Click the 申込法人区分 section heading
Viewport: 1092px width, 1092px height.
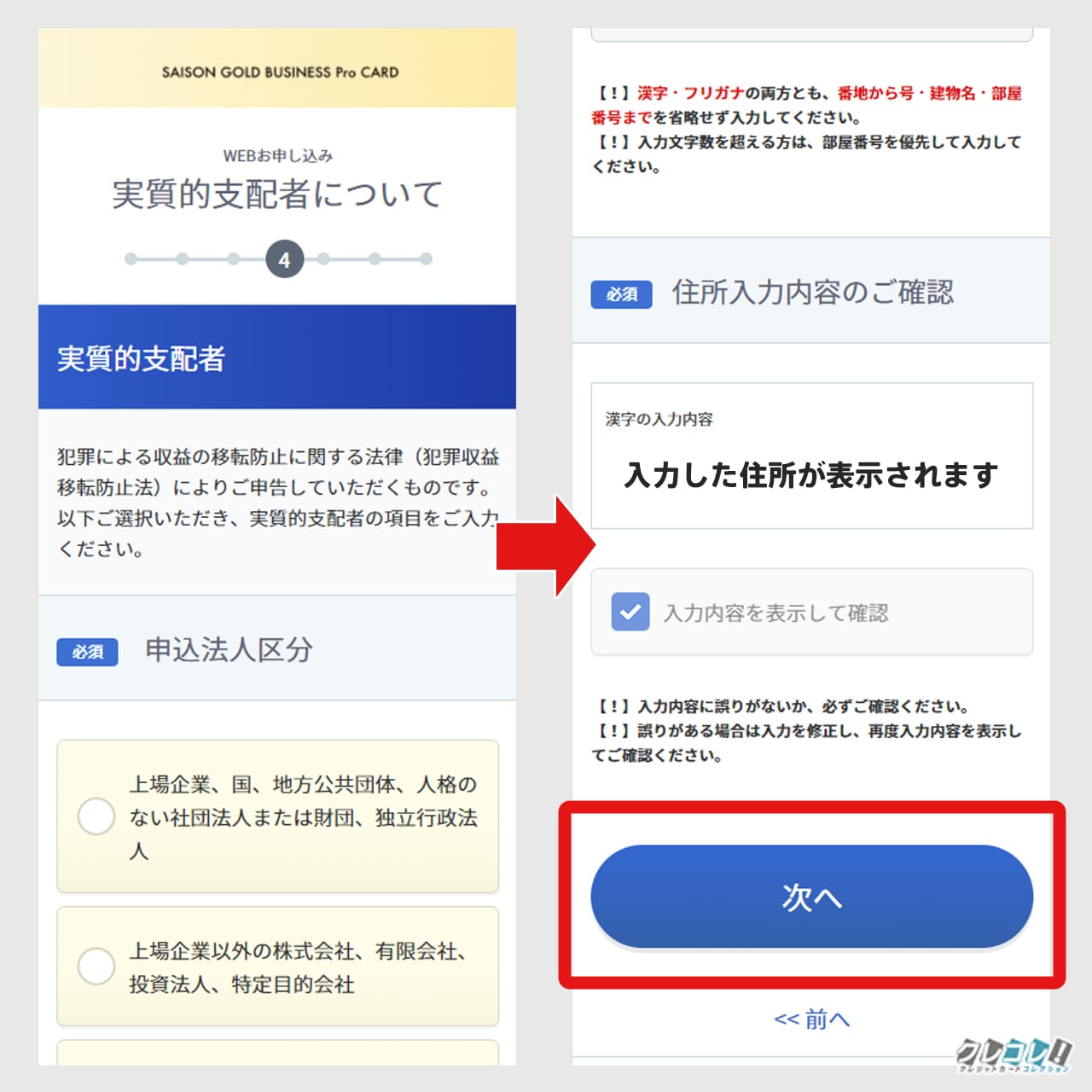click(x=229, y=650)
